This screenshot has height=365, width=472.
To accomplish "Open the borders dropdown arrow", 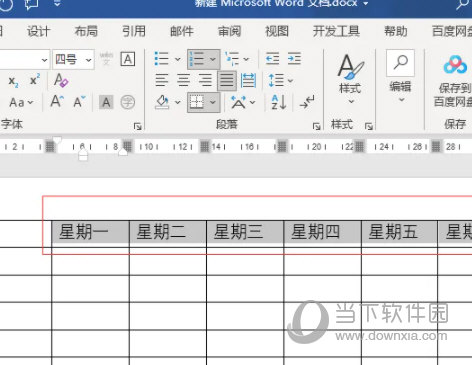I will tap(213, 102).
